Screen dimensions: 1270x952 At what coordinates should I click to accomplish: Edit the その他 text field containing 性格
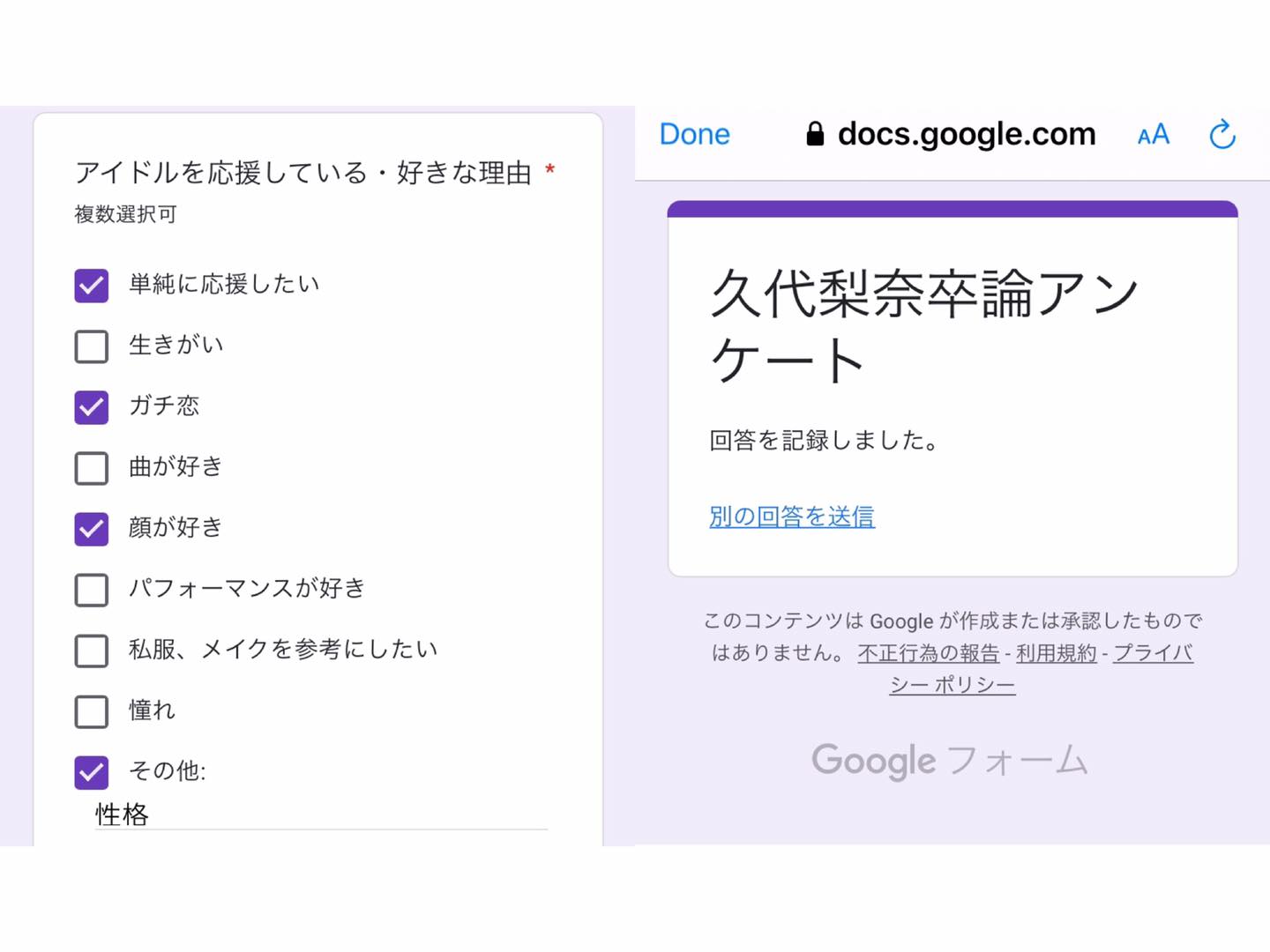pyautogui.click(x=321, y=814)
